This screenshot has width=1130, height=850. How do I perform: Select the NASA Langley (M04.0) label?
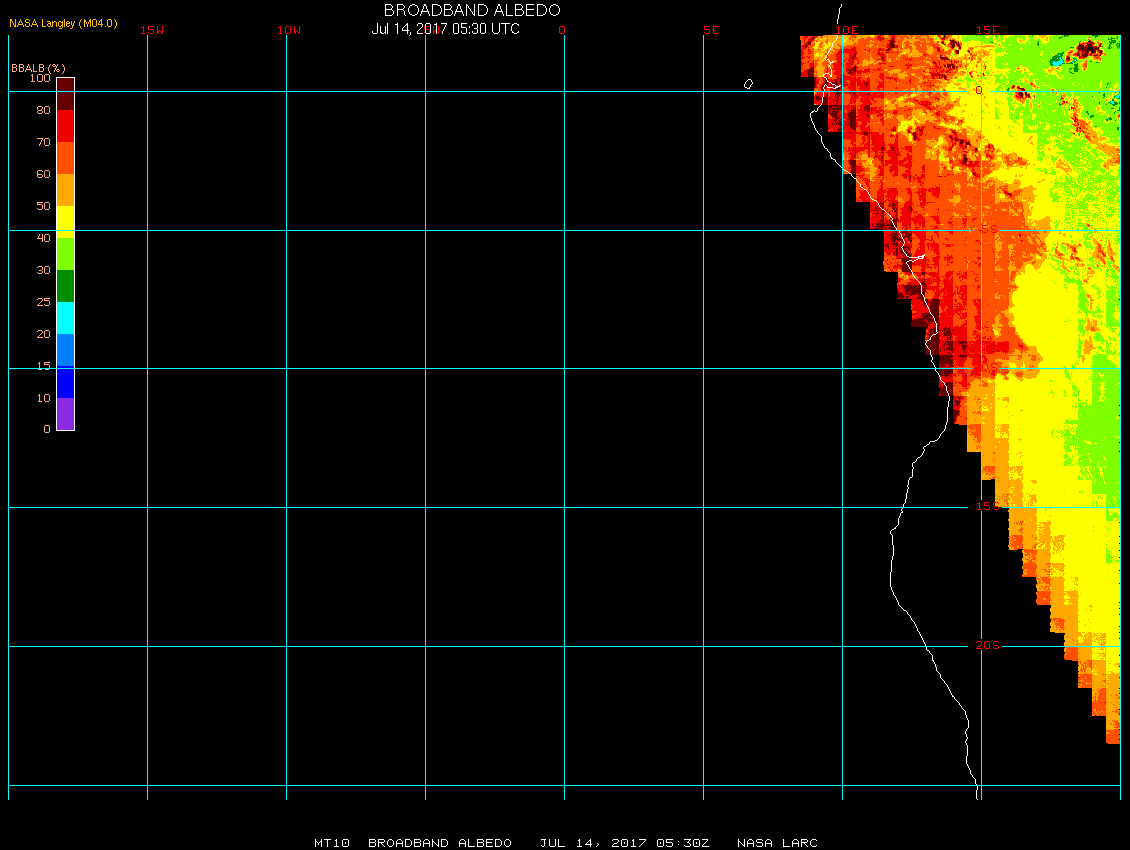coord(63,23)
